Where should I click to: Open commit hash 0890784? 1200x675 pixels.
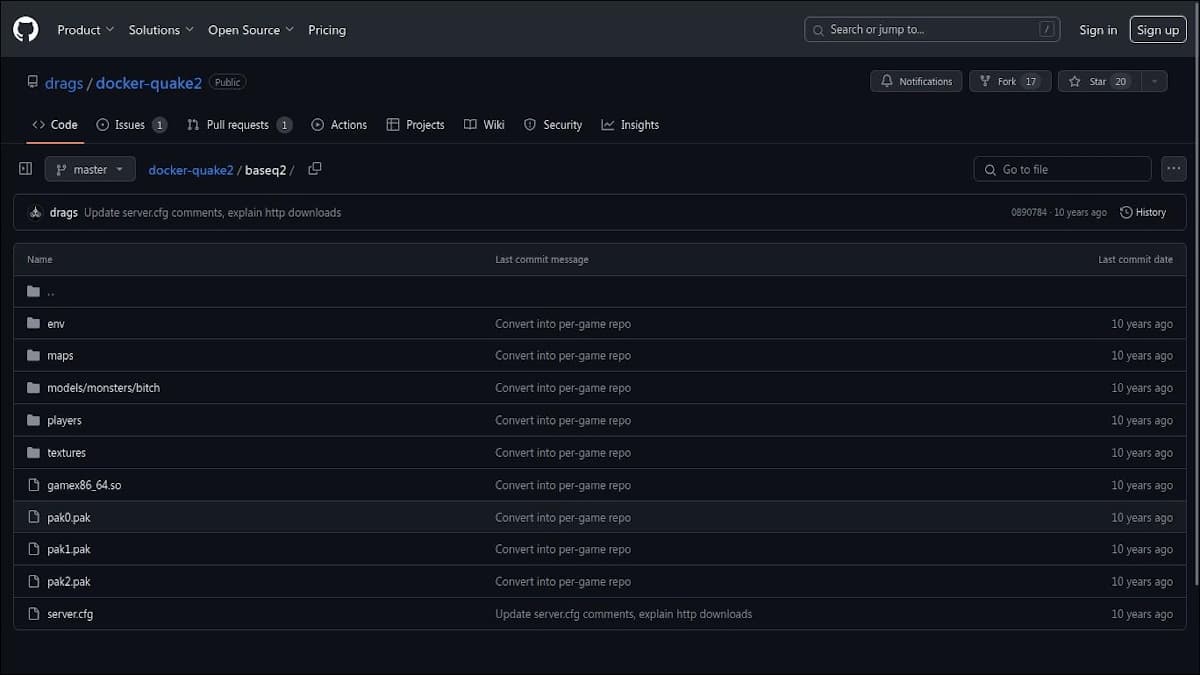coord(1029,212)
